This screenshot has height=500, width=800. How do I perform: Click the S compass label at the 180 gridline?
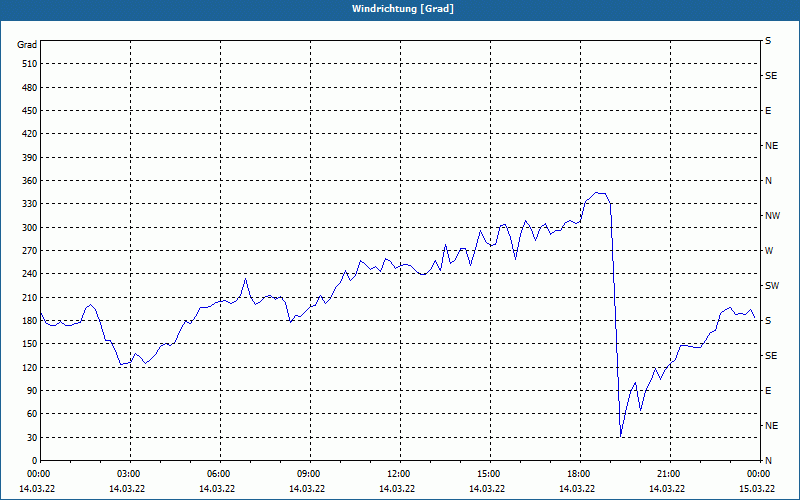click(768, 321)
